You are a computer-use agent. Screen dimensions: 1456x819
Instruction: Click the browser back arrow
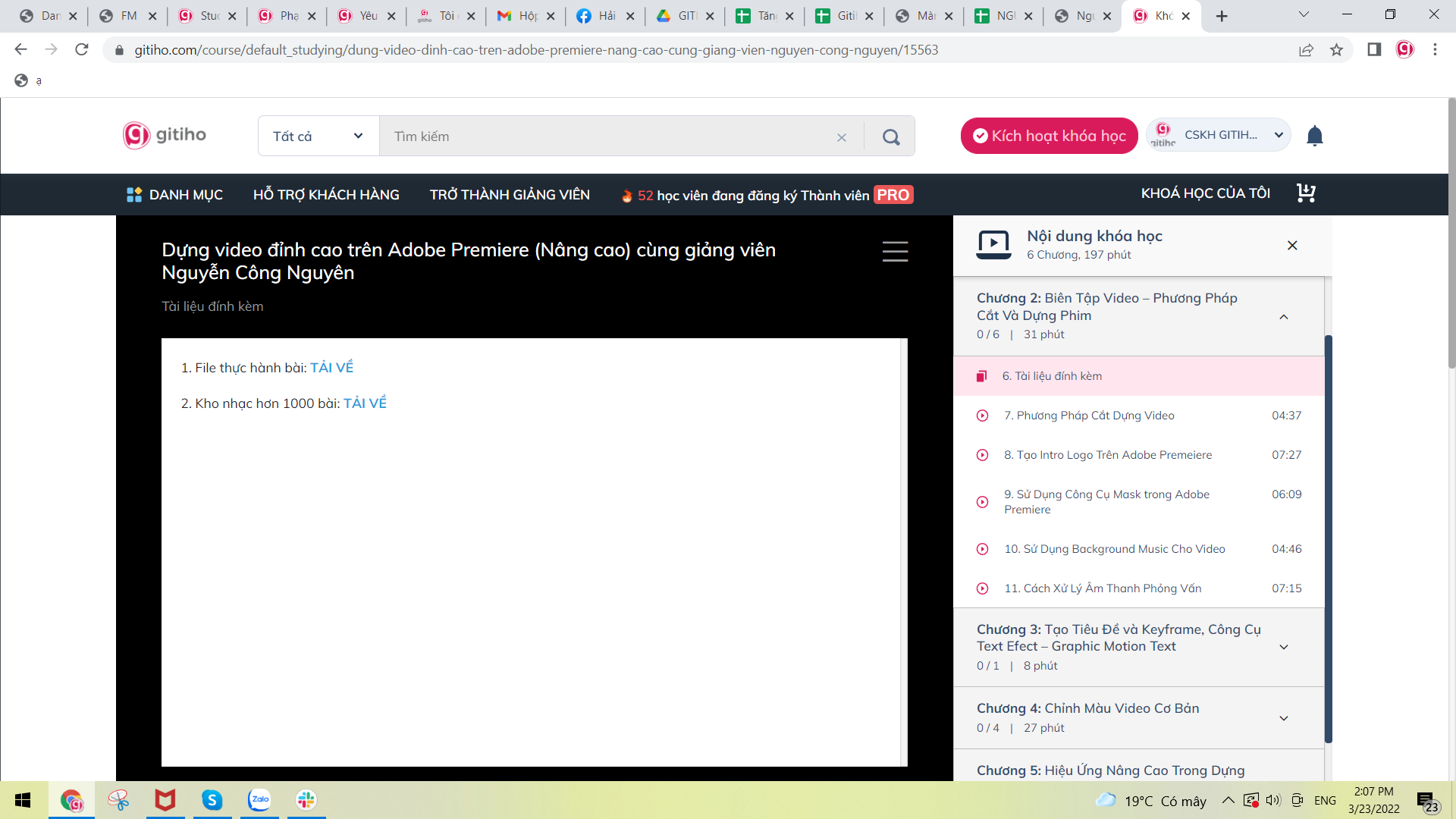pos(20,49)
